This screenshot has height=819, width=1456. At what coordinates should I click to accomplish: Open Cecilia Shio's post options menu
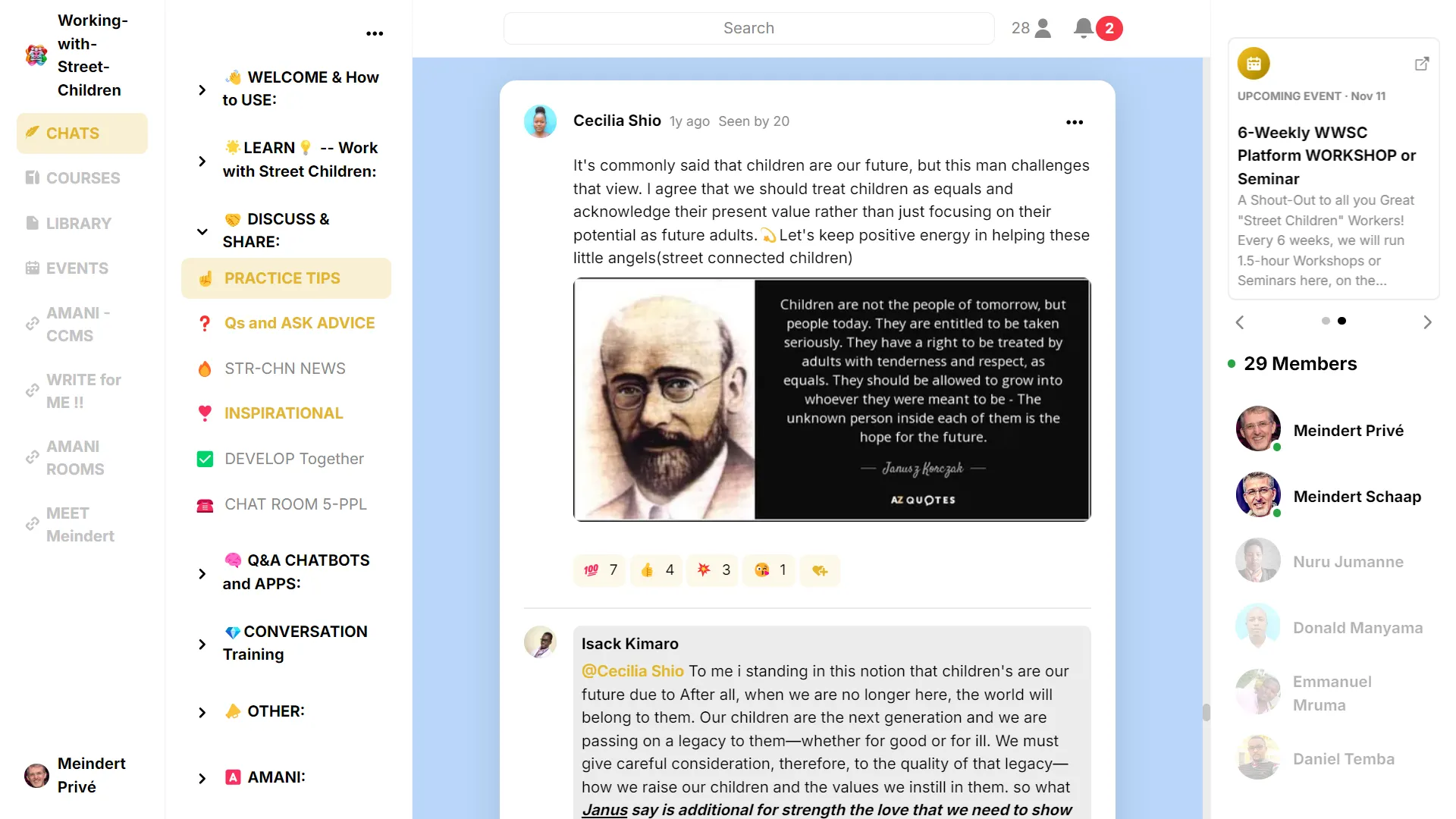[1075, 122]
